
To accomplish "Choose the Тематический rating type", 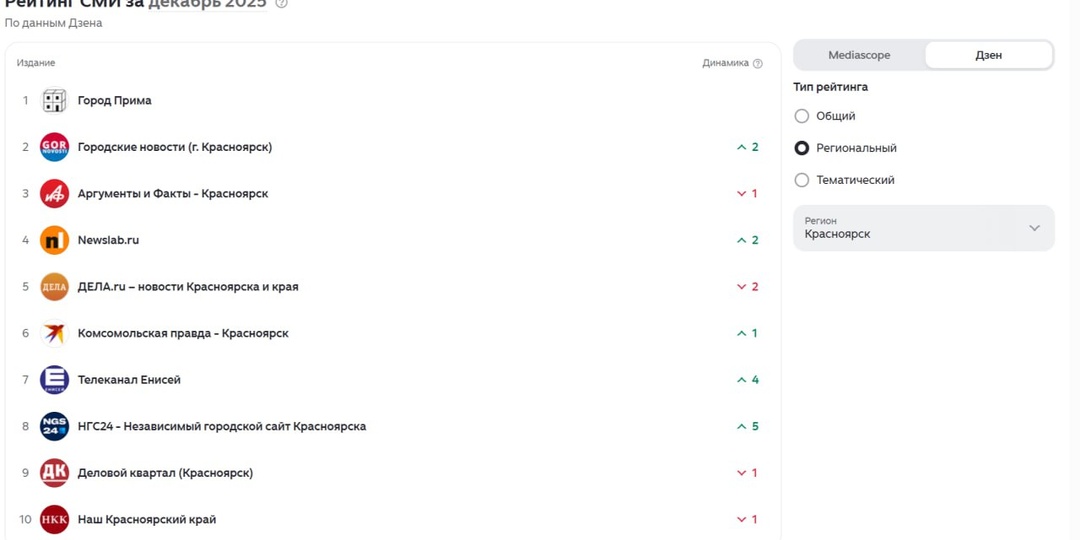I will pyautogui.click(x=802, y=180).
